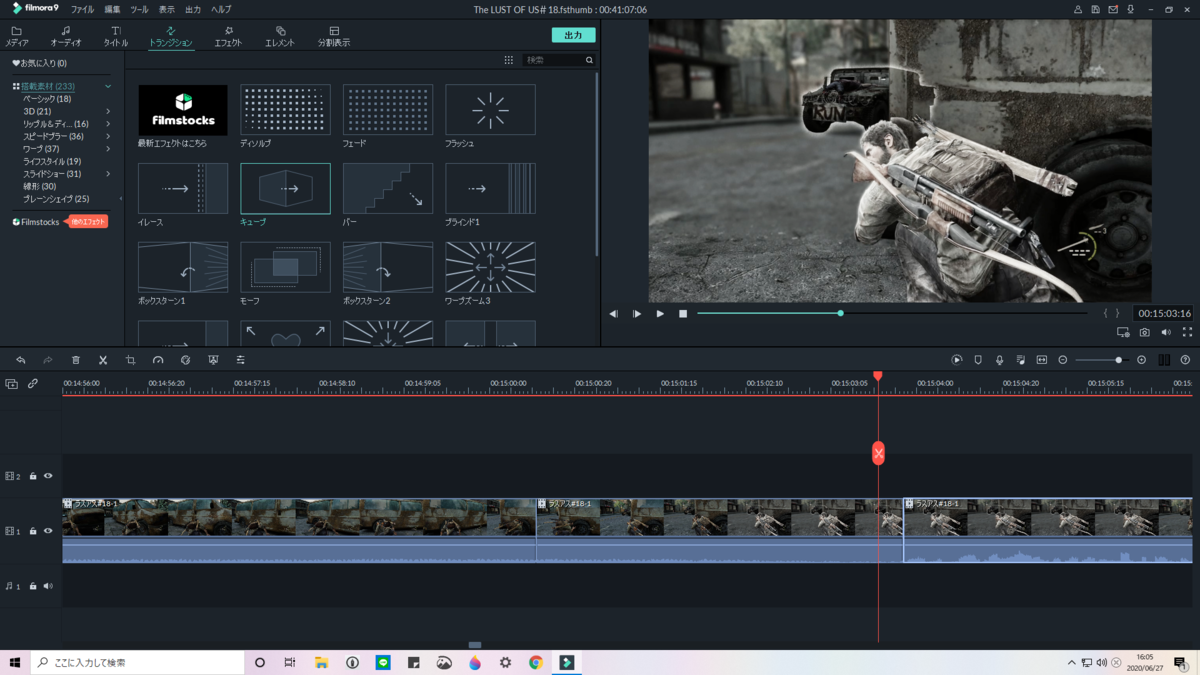Toggle auto ripple link icon

(33, 384)
